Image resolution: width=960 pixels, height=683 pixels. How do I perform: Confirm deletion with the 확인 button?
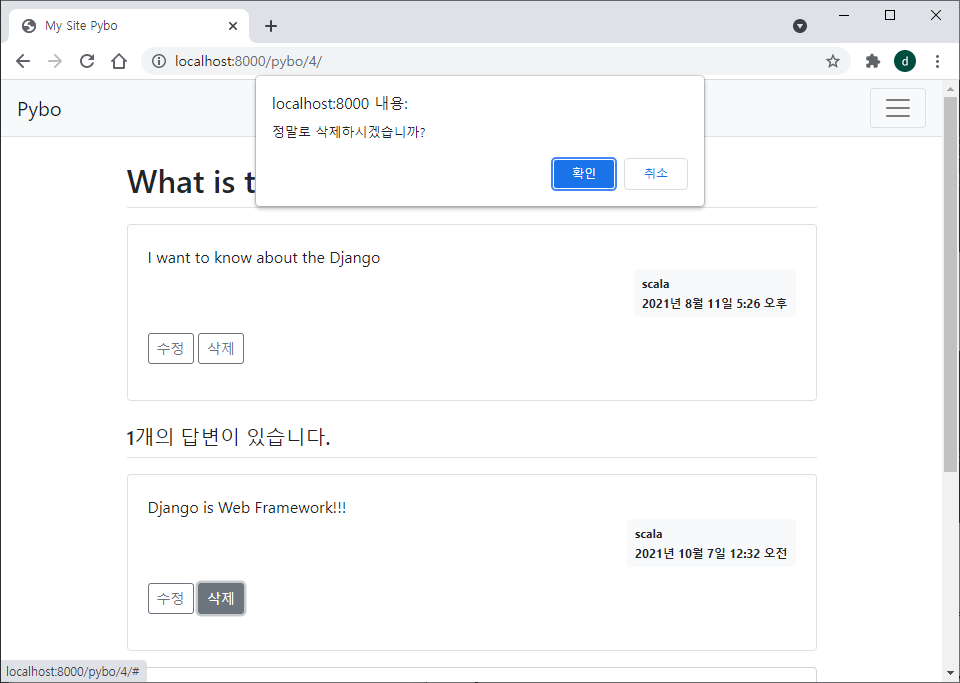click(583, 174)
